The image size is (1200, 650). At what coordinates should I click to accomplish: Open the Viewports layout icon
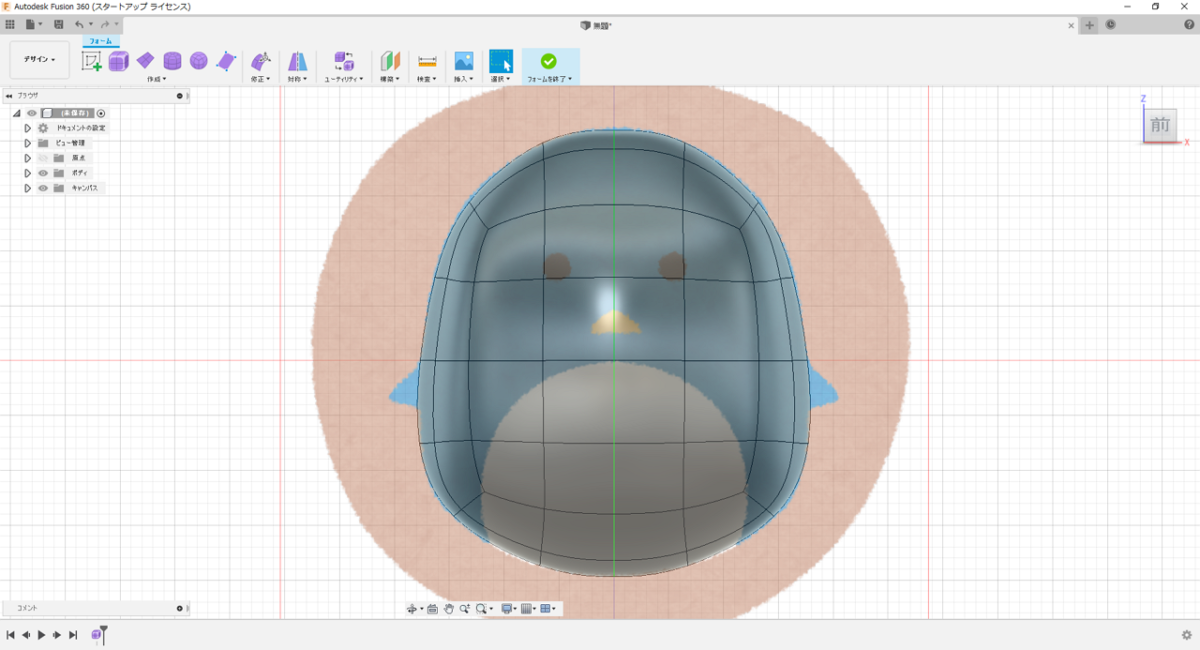pyautogui.click(x=545, y=608)
